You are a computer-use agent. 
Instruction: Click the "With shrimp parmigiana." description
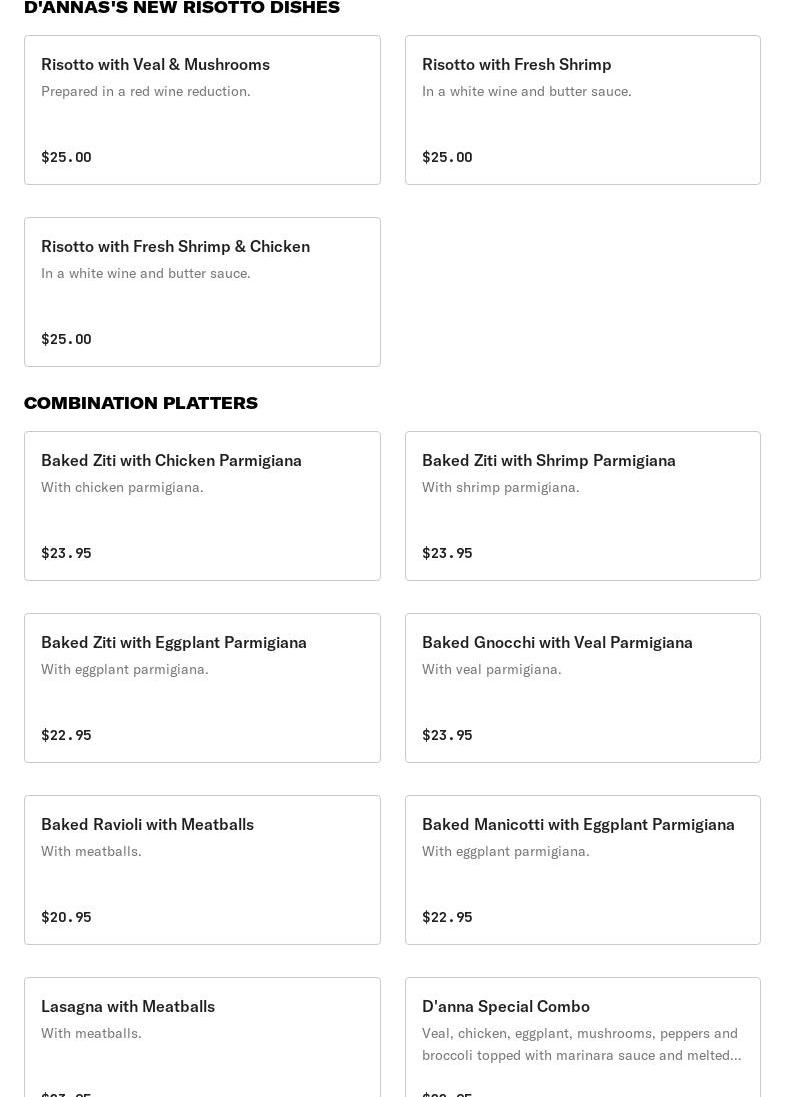(501, 487)
